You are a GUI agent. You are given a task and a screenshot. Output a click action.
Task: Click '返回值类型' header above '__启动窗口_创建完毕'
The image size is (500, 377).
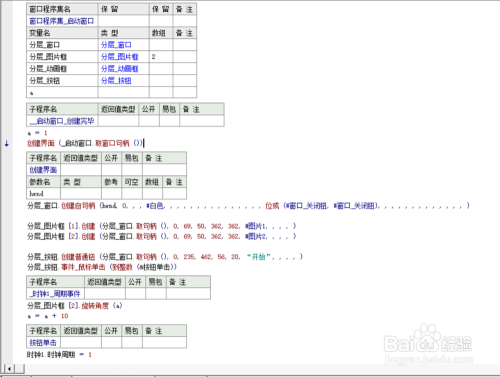tap(118, 109)
